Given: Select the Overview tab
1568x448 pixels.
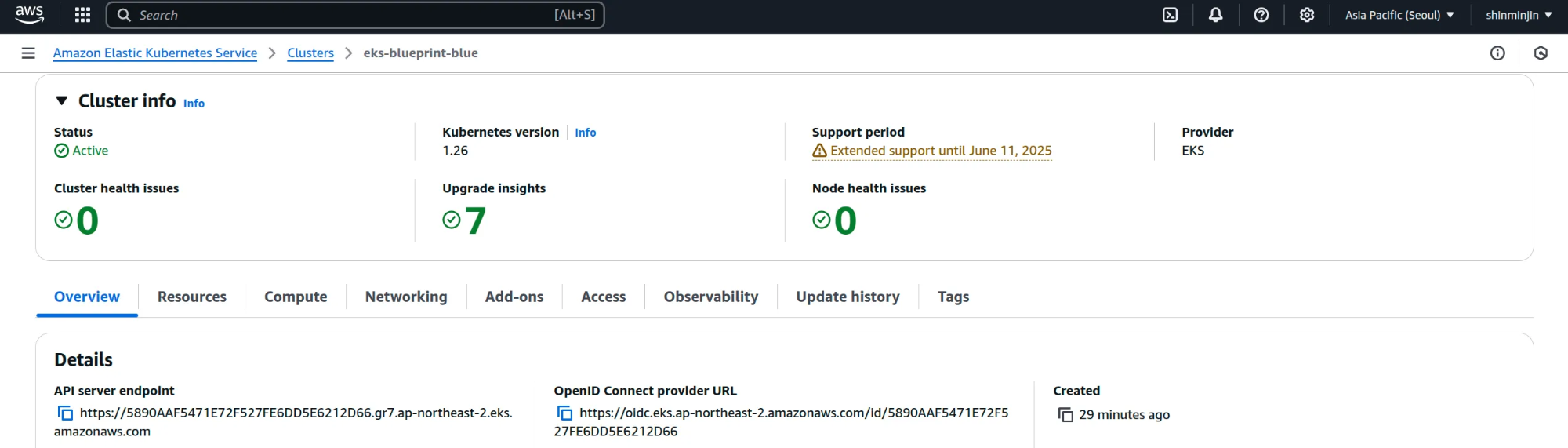Looking at the screenshot, I should click(x=87, y=297).
